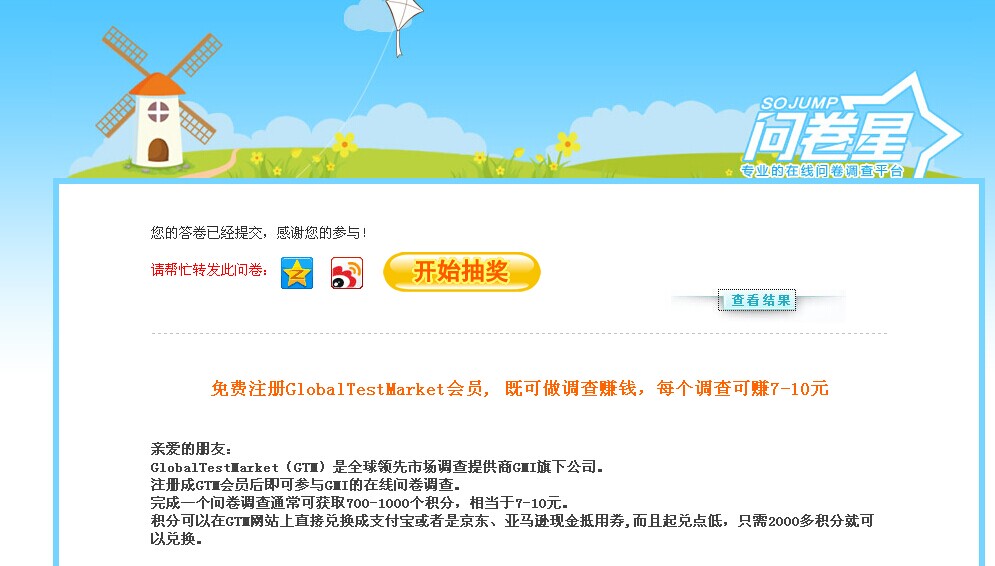
Task: Click the 您的答卷已经提交 confirmation message
Action: coord(259,233)
